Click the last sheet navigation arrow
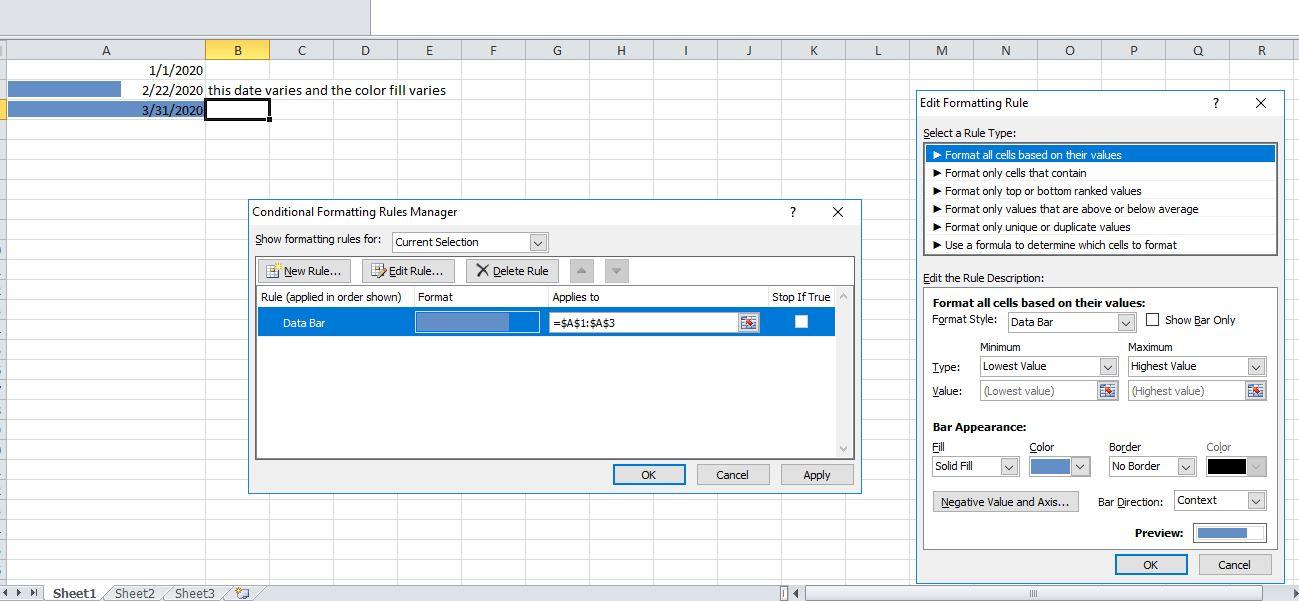Screen dimensions: 1299x601 pos(34,593)
